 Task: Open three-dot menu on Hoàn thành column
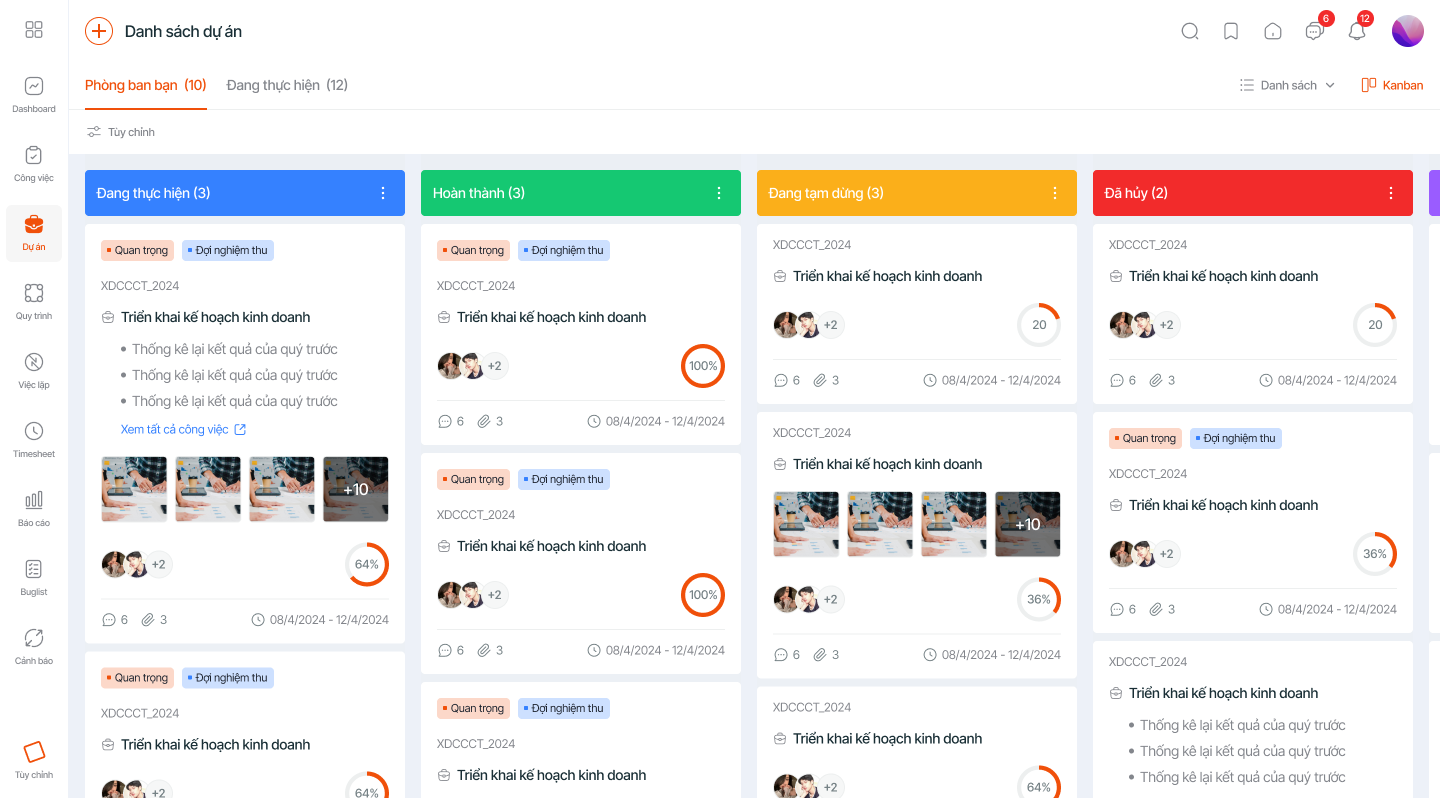(x=719, y=193)
